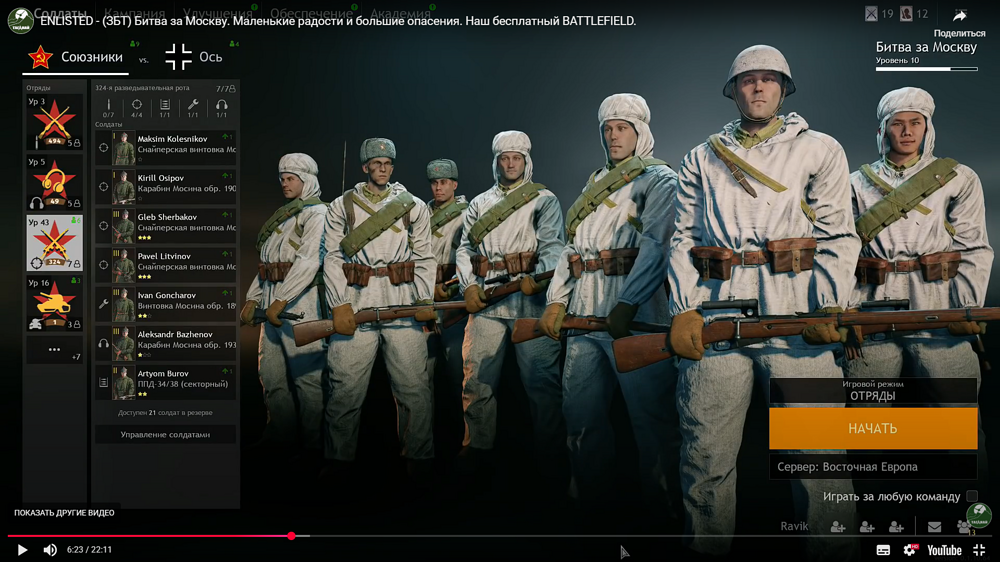Screen dimensions: 1000x562
Task: Expand the additional squads list (+7)
Action: coord(54,351)
